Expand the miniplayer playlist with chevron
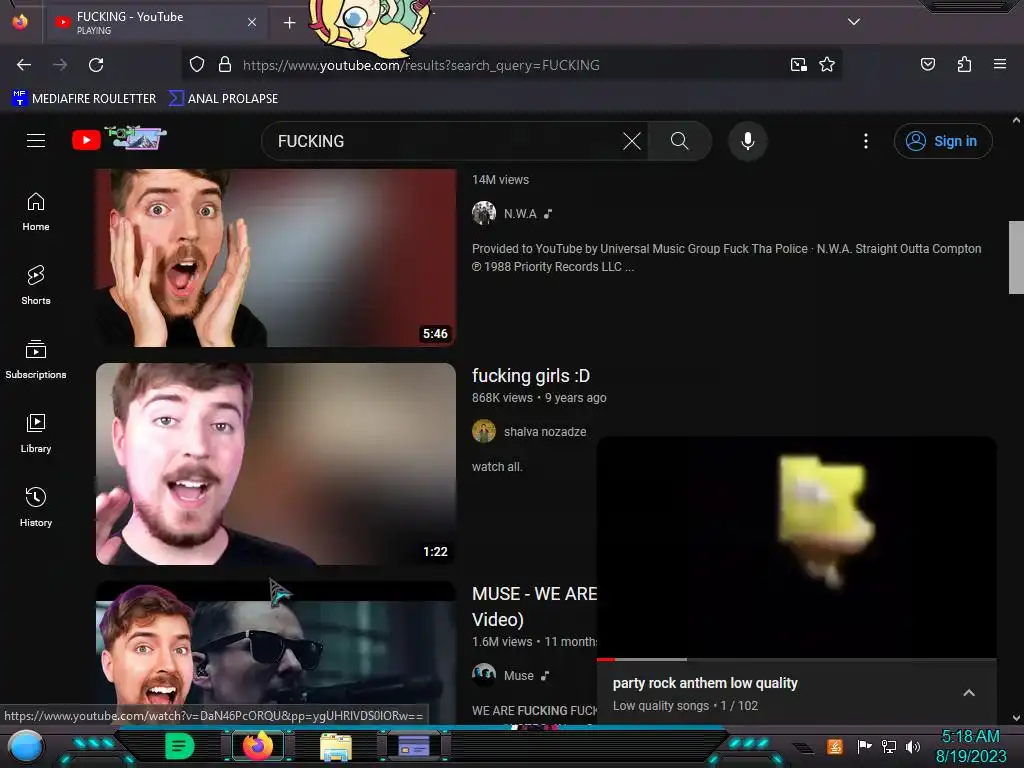 [x=969, y=693]
